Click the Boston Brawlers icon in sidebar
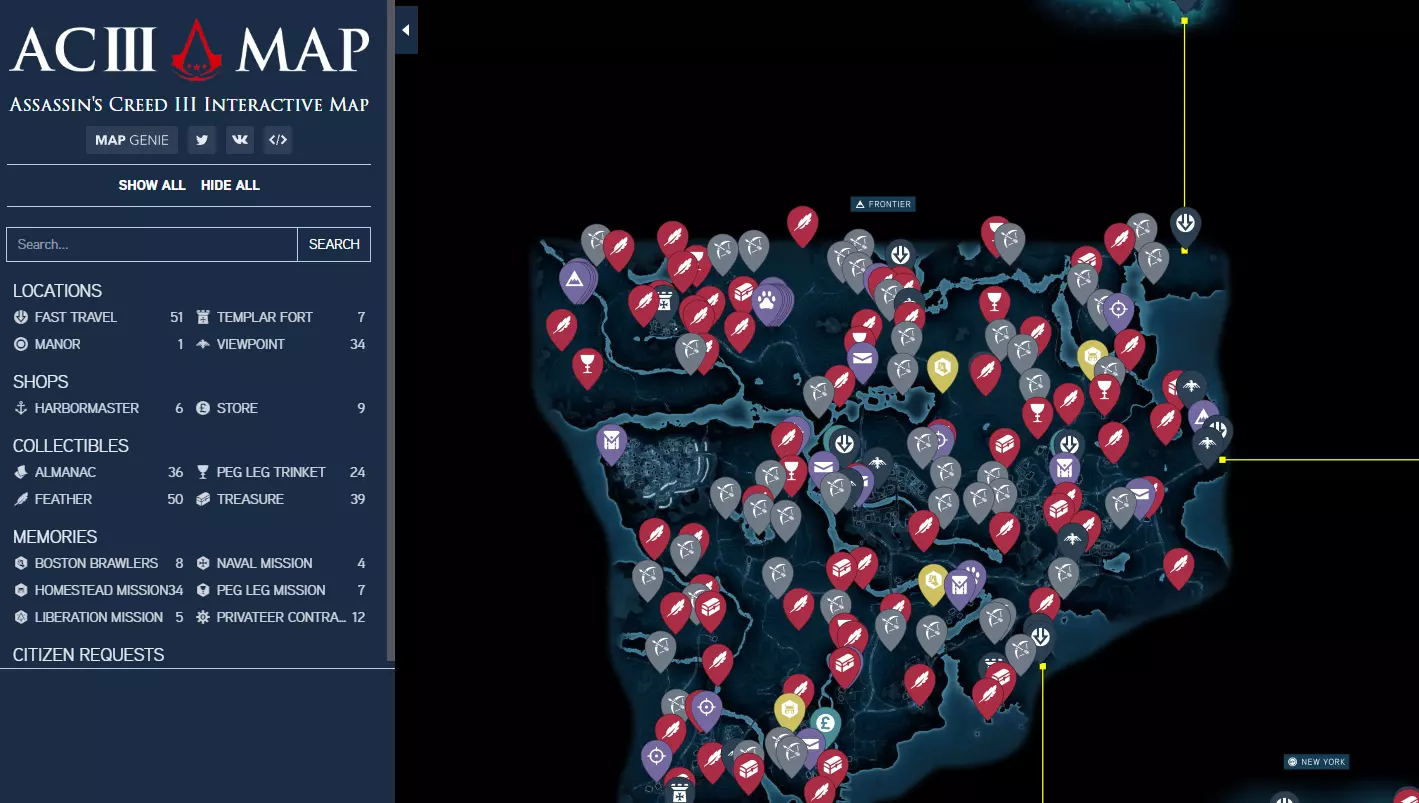 point(21,563)
